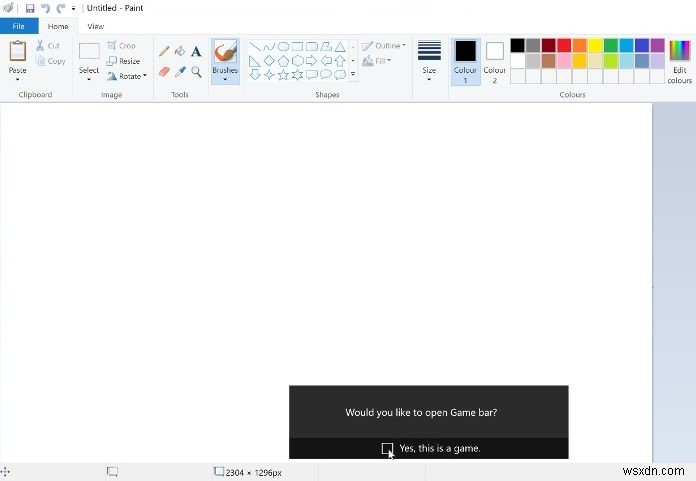The height and width of the screenshot is (481, 696).
Task: Choose the Right-angled triangle shape
Action: pos(255,60)
